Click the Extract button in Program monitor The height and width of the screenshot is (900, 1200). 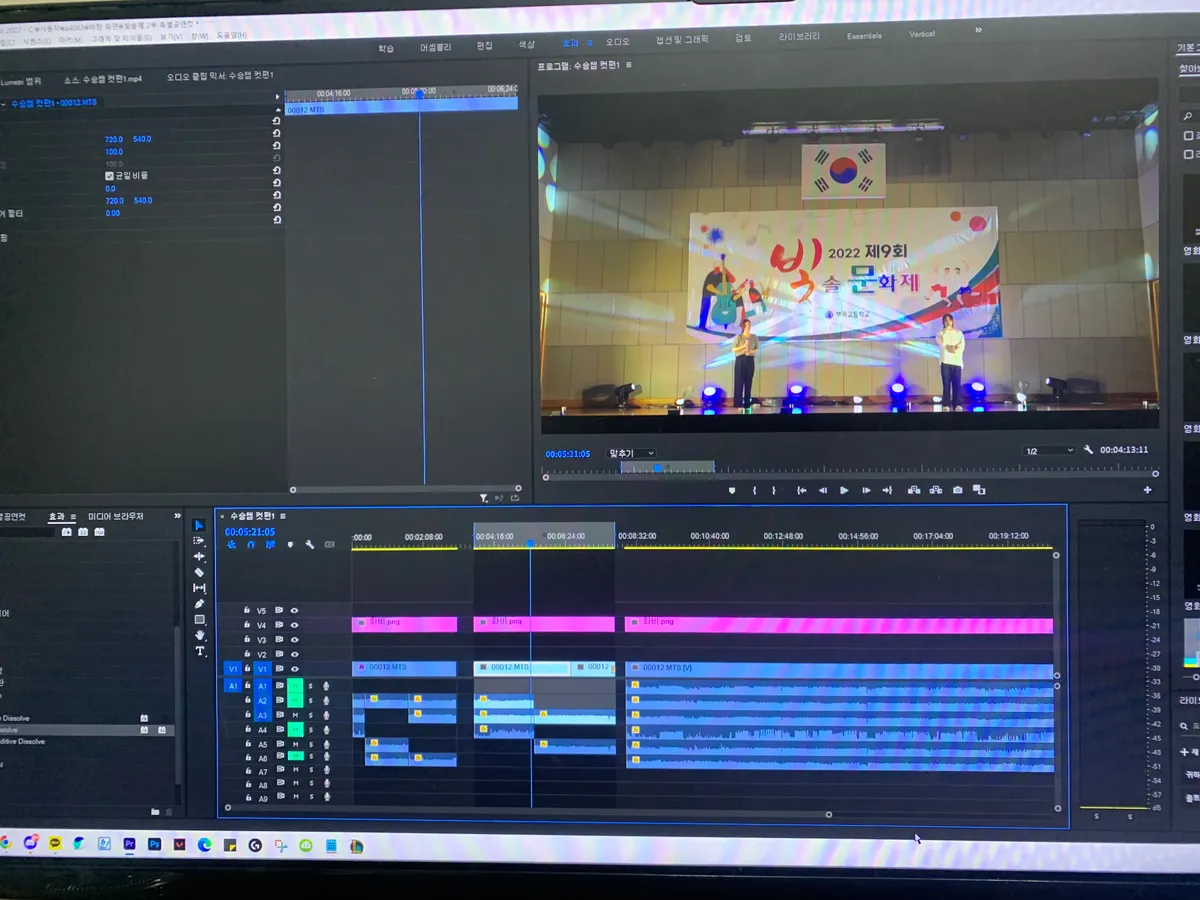[x=936, y=490]
